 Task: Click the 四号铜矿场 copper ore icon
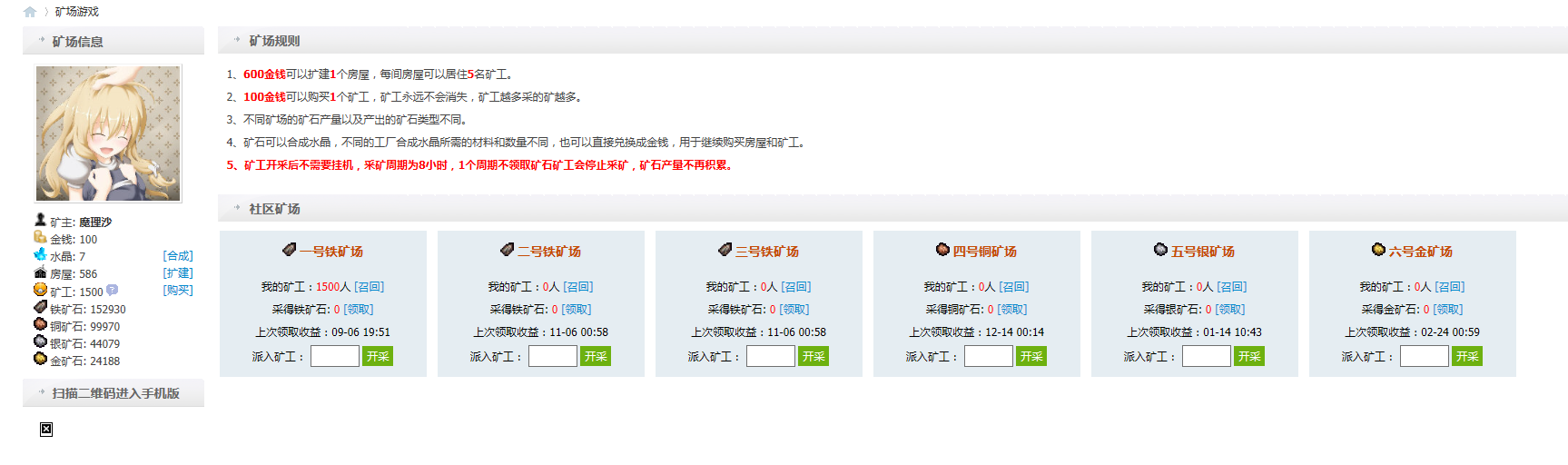coord(942,249)
